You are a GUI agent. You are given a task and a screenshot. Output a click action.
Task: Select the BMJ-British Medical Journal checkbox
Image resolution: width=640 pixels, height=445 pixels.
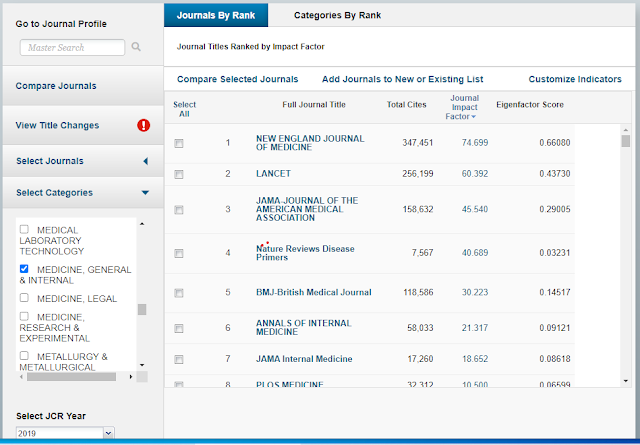coord(179,293)
